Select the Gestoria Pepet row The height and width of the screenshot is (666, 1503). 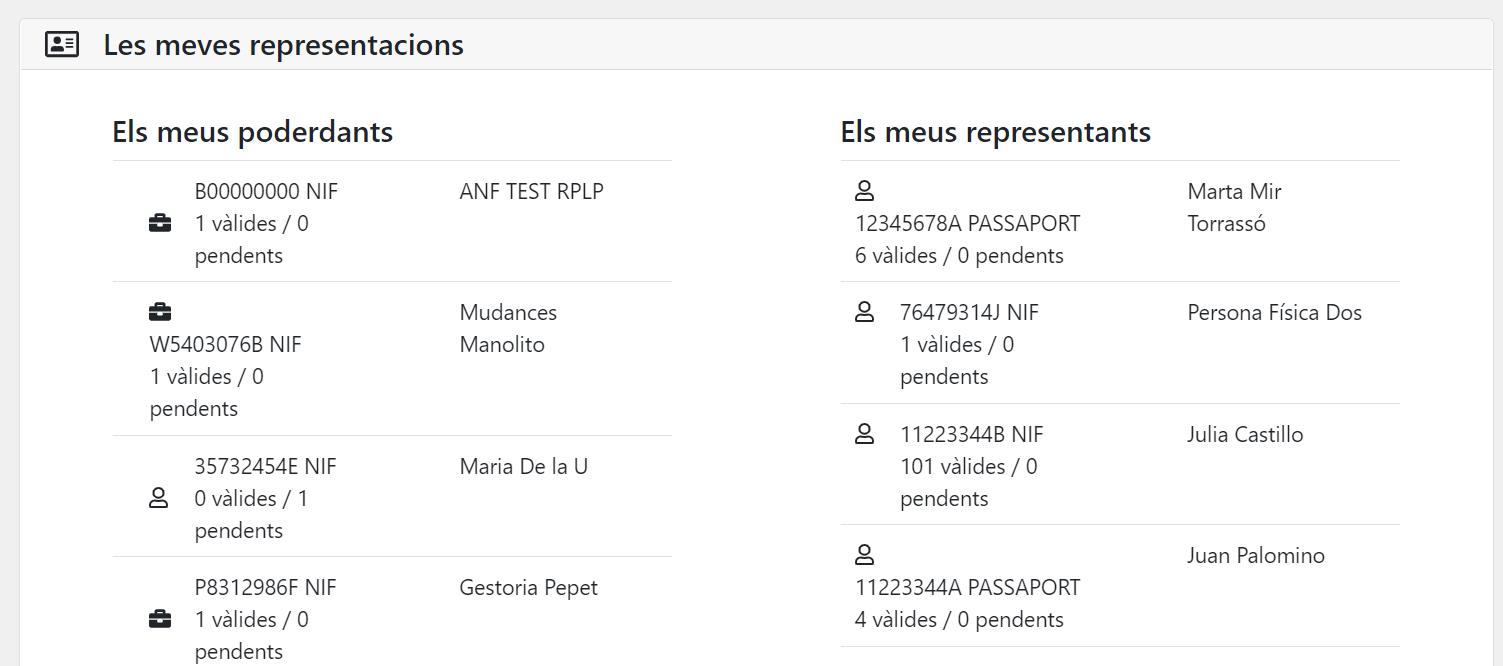pyautogui.click(x=528, y=588)
